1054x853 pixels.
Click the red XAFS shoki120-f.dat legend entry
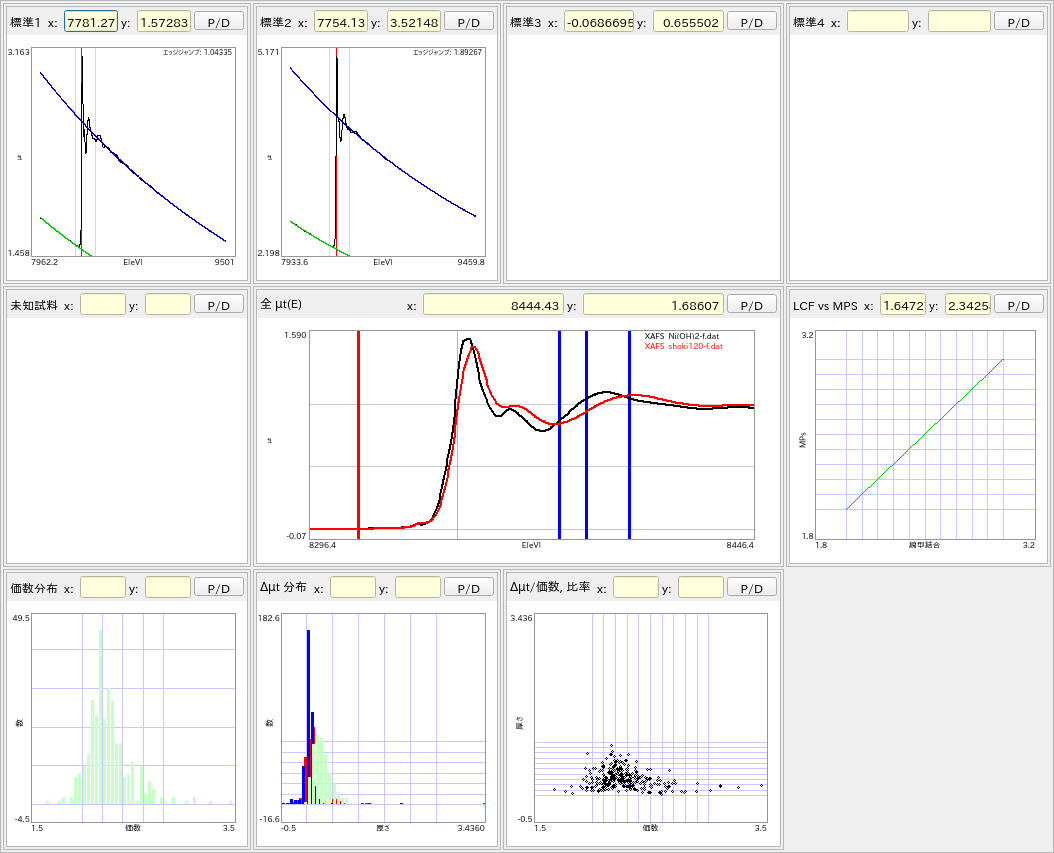[x=683, y=347]
